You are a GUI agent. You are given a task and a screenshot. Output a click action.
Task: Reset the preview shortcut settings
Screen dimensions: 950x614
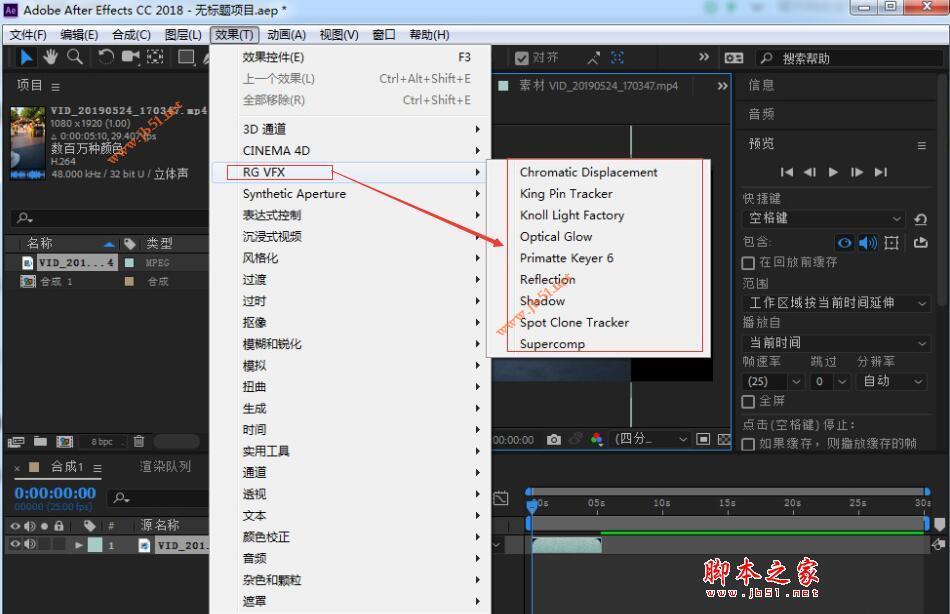tap(920, 219)
